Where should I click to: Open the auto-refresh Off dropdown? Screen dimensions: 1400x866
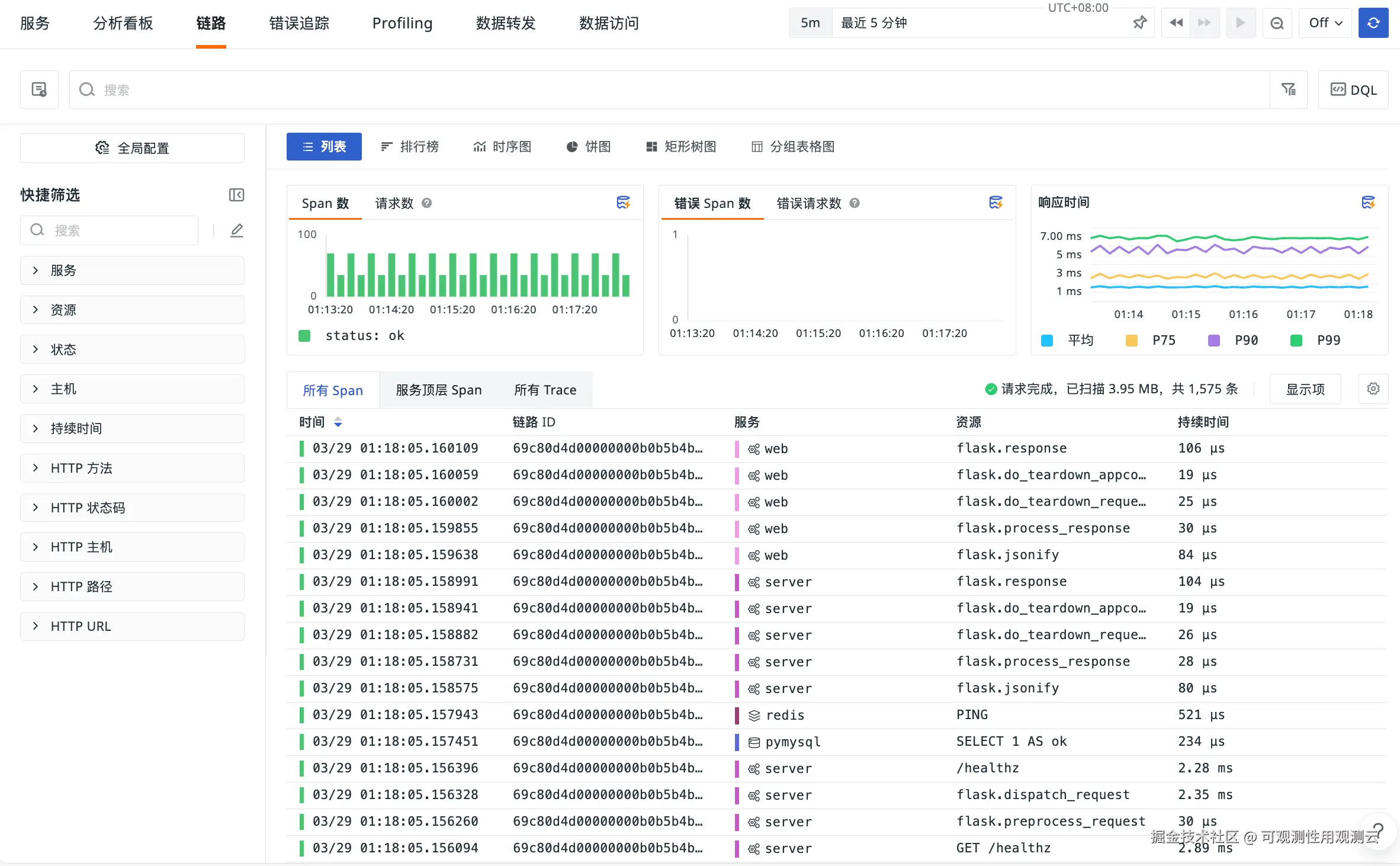[x=1325, y=23]
